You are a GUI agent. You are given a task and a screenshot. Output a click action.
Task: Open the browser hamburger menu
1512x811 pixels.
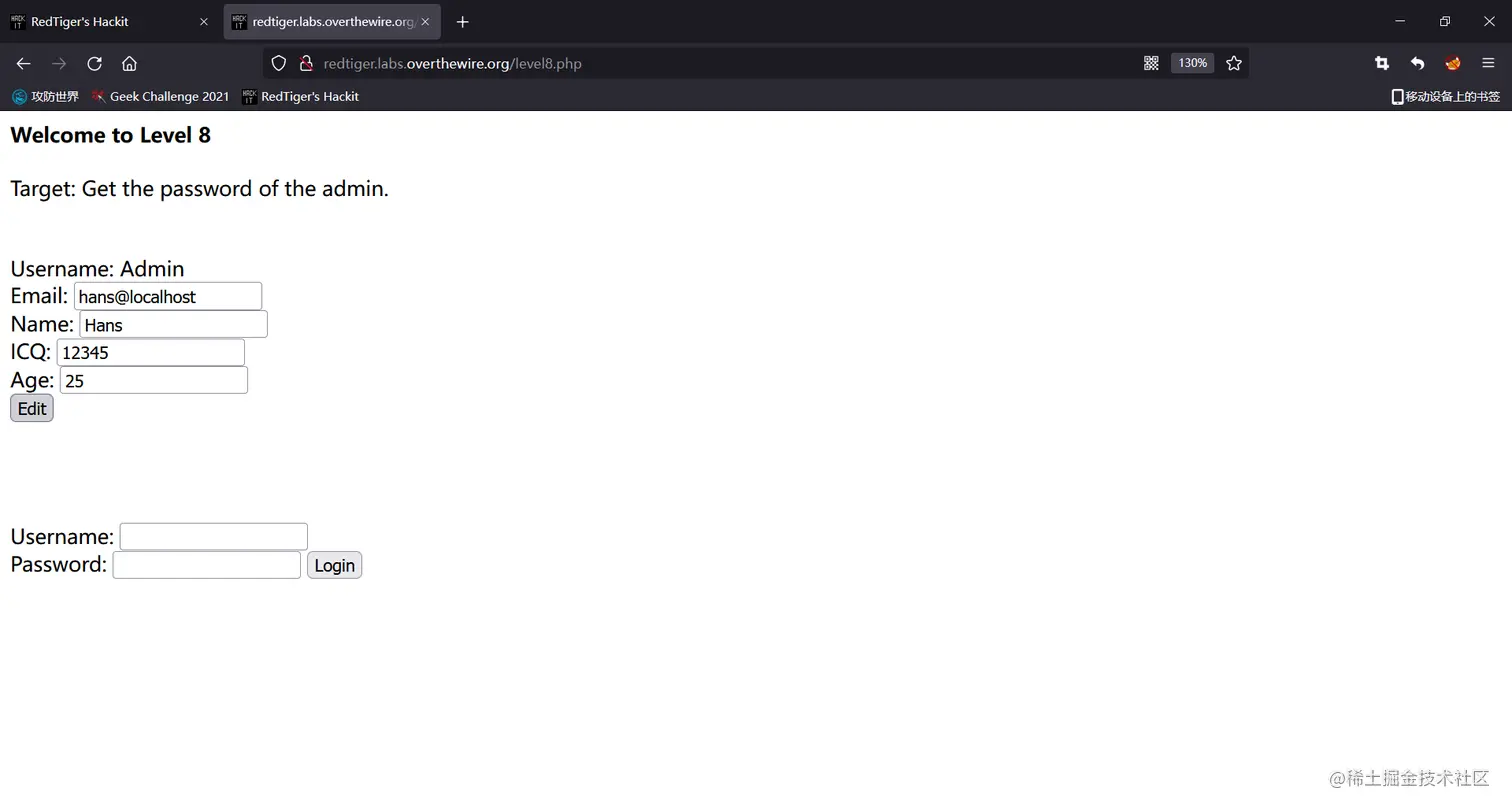(x=1488, y=63)
